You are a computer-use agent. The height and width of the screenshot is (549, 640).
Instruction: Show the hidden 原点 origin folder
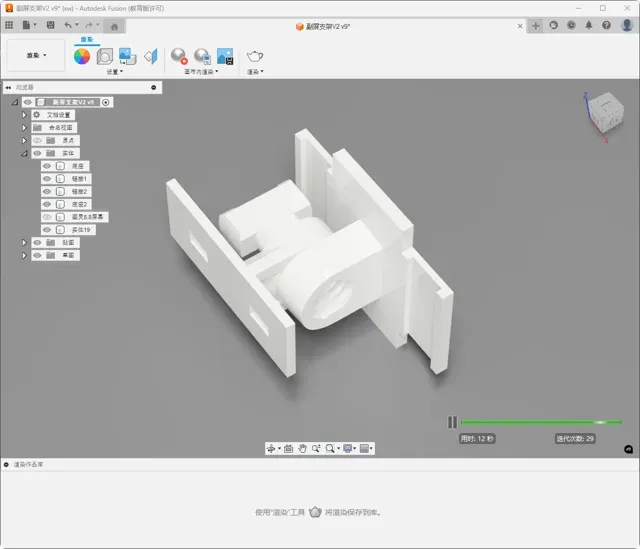pos(37,140)
